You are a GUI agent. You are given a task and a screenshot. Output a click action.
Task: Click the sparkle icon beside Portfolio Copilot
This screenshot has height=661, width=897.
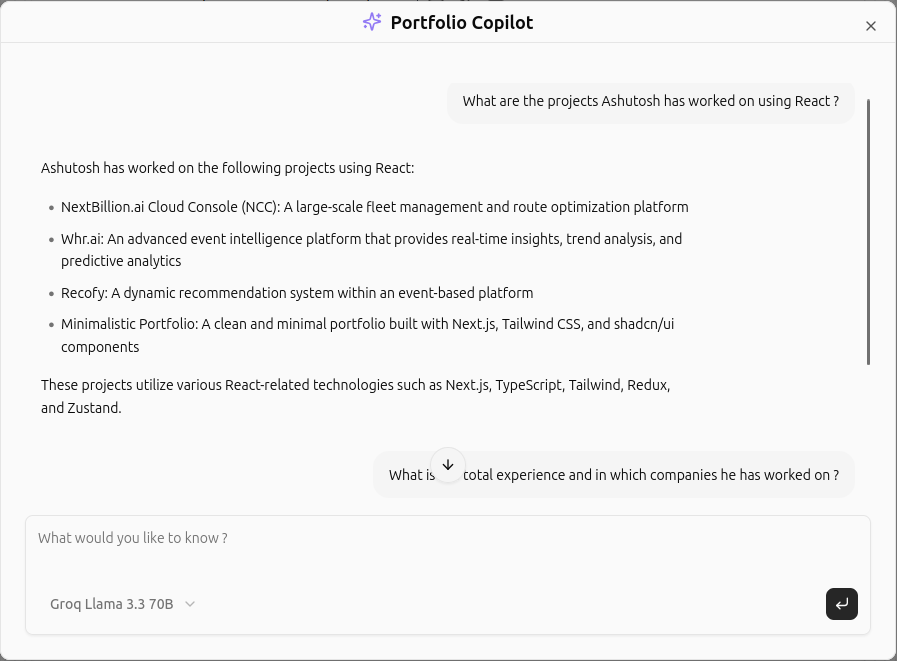[372, 22]
